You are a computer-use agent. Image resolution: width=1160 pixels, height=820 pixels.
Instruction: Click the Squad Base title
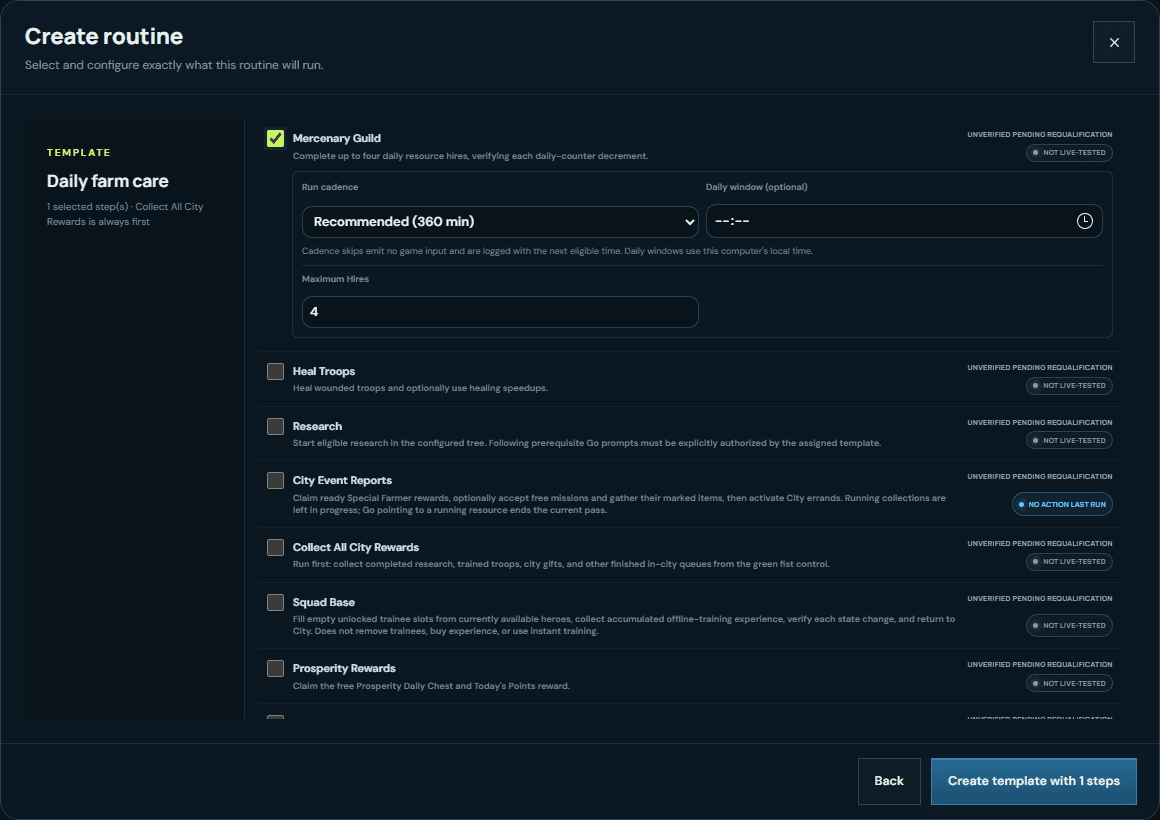tap(323, 602)
